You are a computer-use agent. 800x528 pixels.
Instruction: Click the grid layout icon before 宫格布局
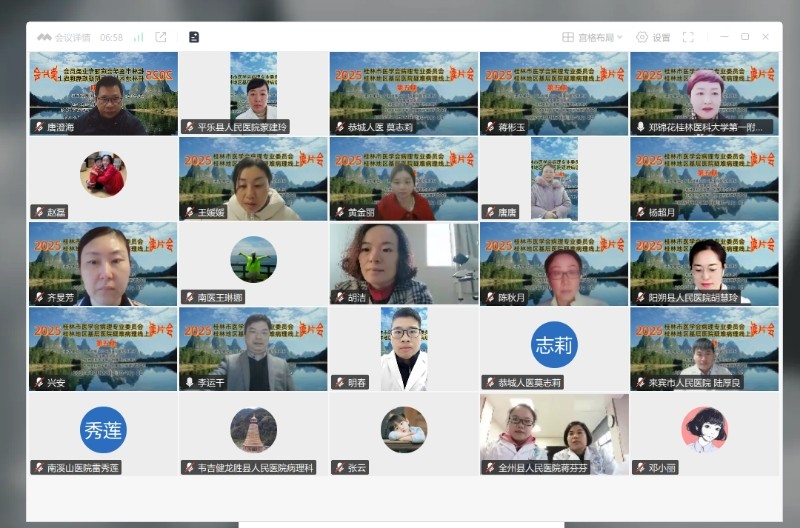(568, 37)
